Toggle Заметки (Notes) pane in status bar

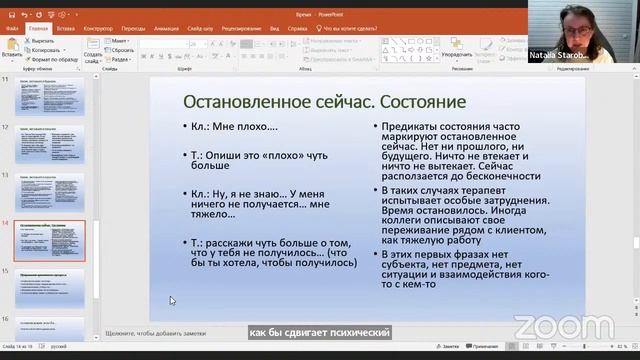click(x=448, y=347)
